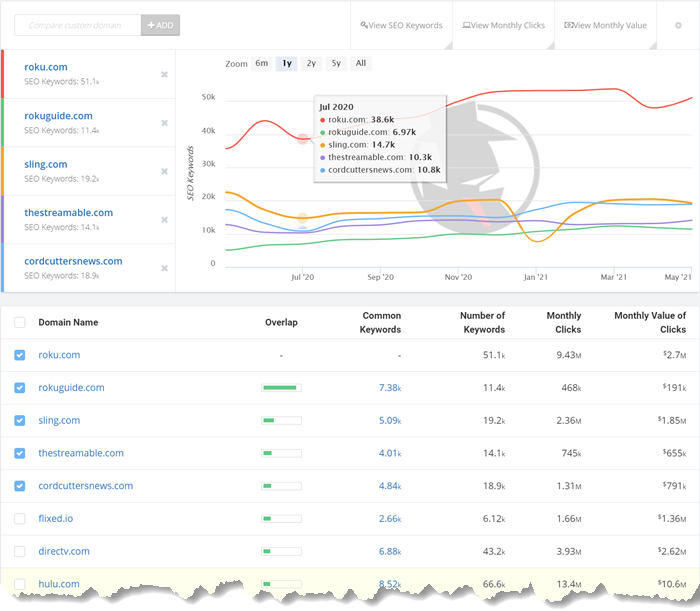Sort by Common Keywords column header

[381, 322]
